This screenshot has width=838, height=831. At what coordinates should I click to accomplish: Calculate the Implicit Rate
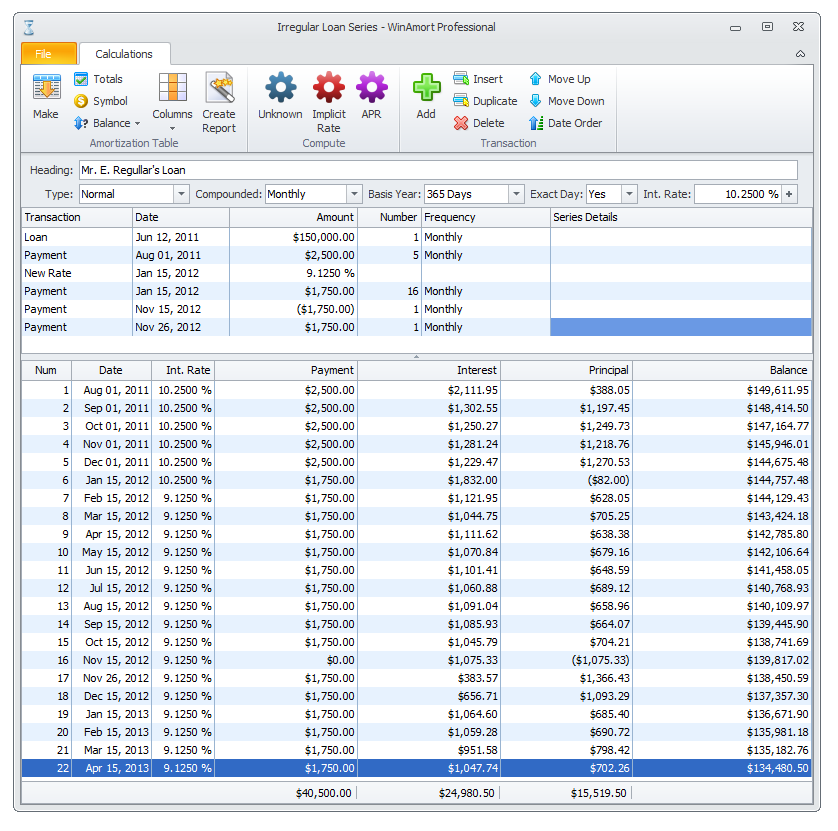coord(328,101)
